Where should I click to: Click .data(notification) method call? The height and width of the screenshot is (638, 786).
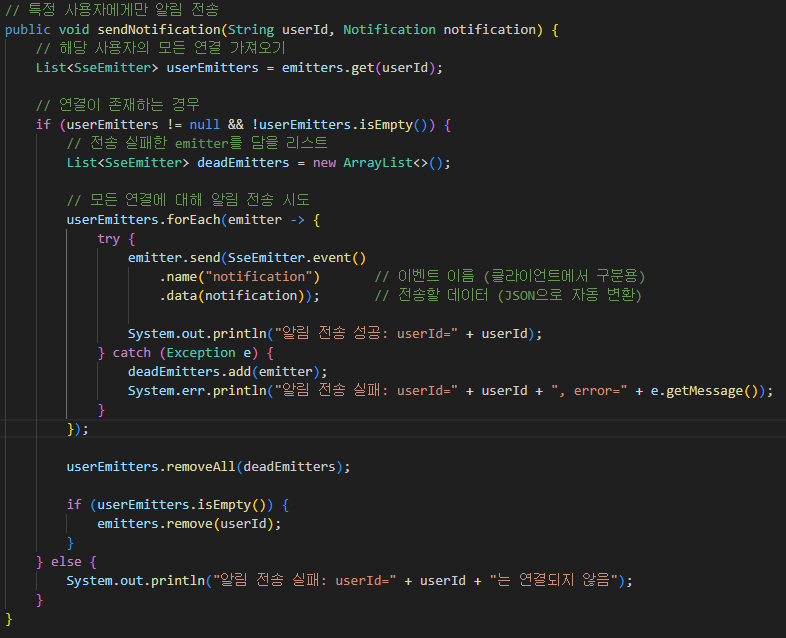(x=236, y=296)
